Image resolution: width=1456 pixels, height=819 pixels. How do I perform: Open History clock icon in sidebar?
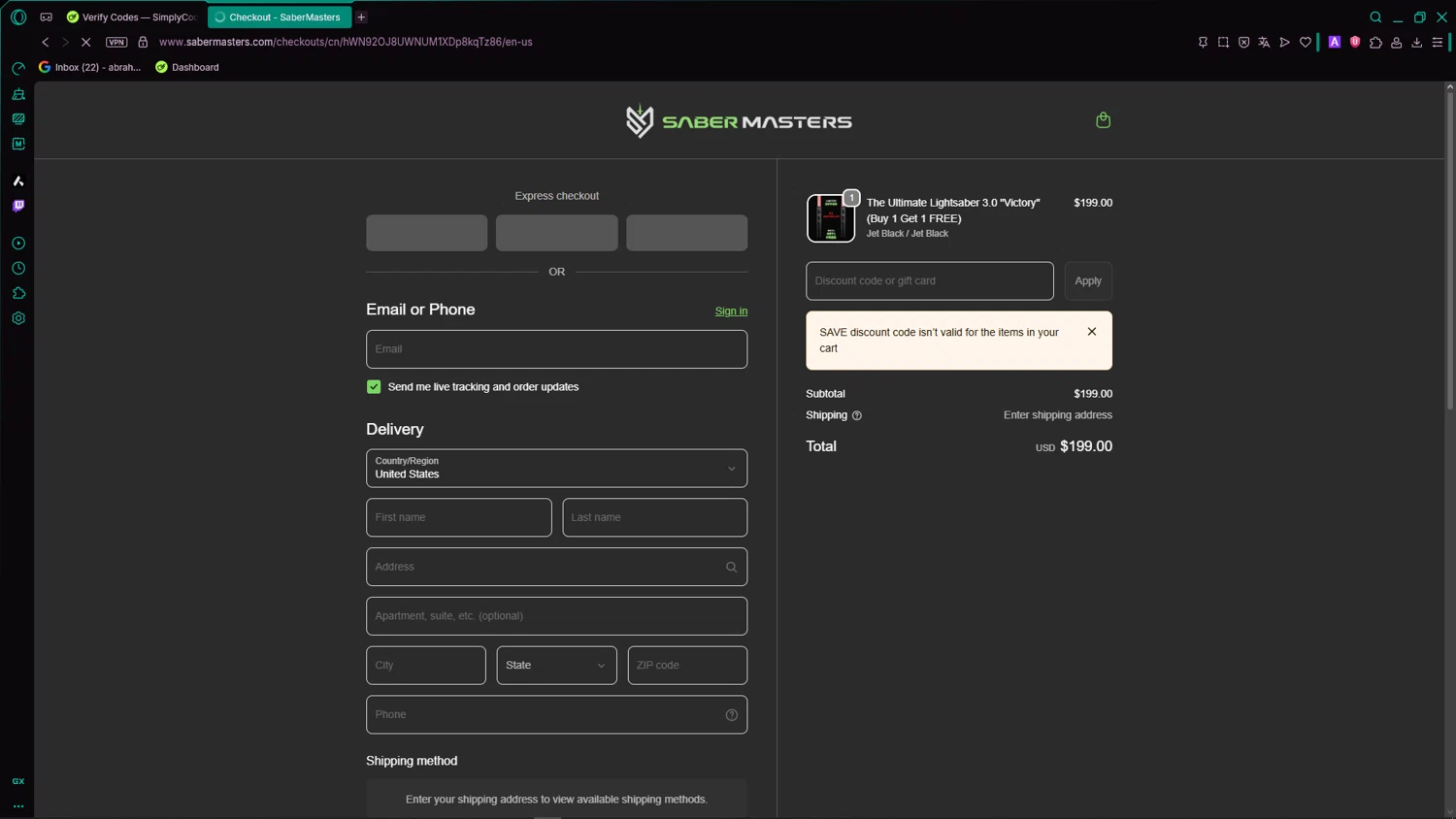(x=18, y=269)
